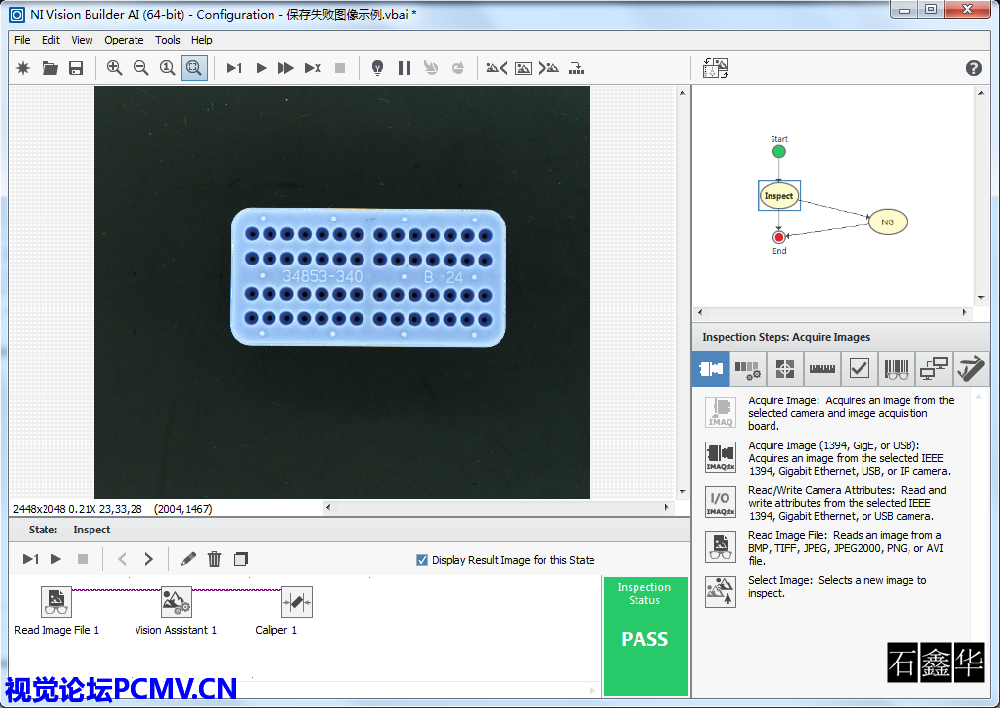Viewport: 1000px width, 708px height.
Task: Open the View menu
Action: [x=82, y=40]
